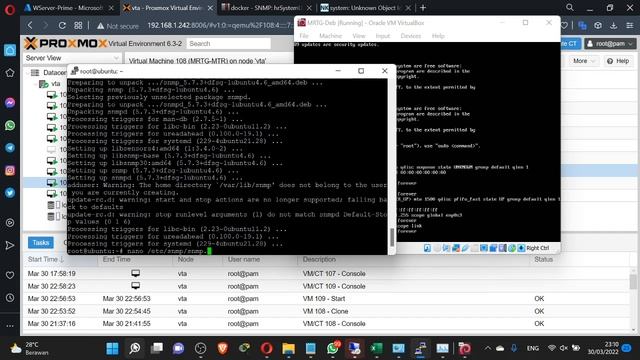
Task: Switch to WServer-Prime browser tab
Action: 69,8
